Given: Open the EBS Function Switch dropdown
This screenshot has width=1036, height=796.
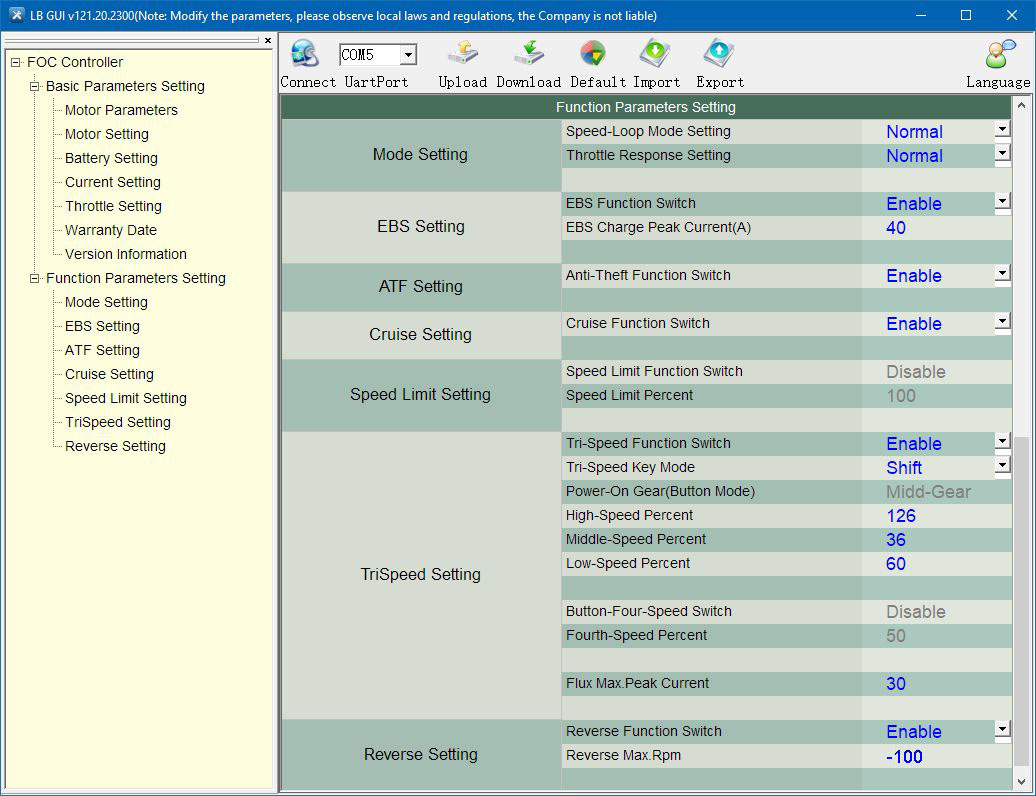Looking at the screenshot, I should tap(1002, 202).
